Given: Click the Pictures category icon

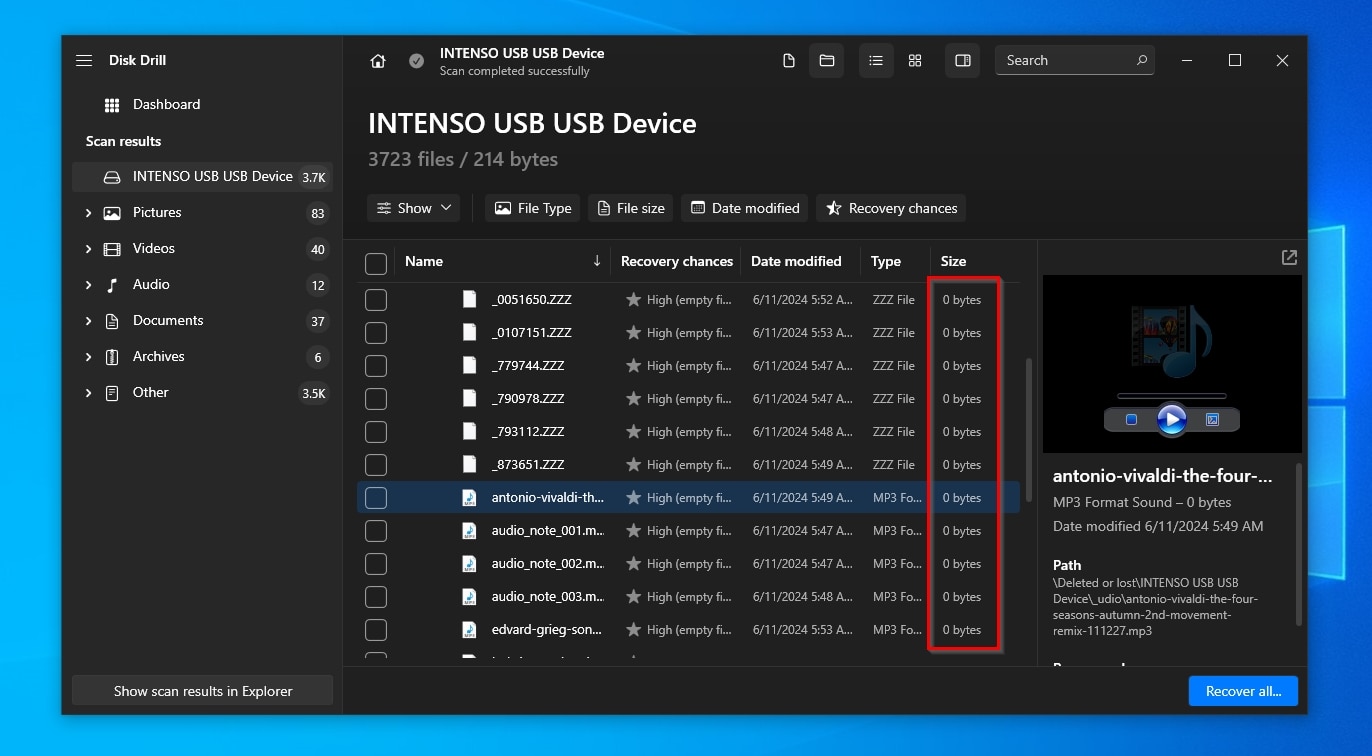Looking at the screenshot, I should click(x=112, y=213).
